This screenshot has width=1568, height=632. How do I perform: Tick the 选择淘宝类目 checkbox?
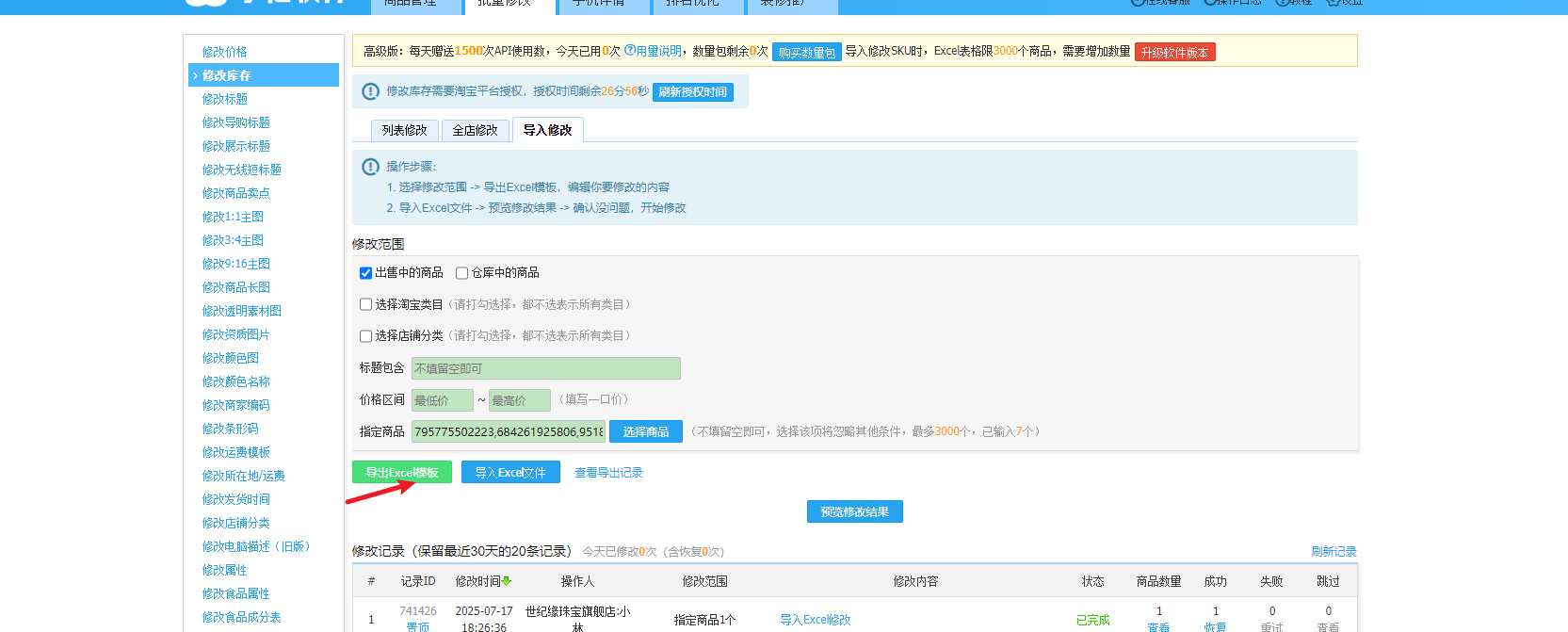coord(365,304)
